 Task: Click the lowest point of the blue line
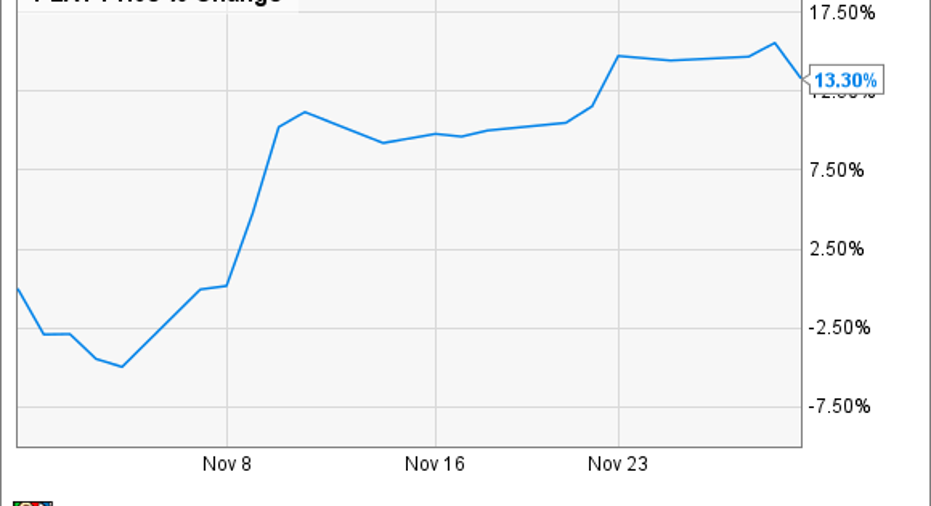pyautogui.click(x=122, y=367)
